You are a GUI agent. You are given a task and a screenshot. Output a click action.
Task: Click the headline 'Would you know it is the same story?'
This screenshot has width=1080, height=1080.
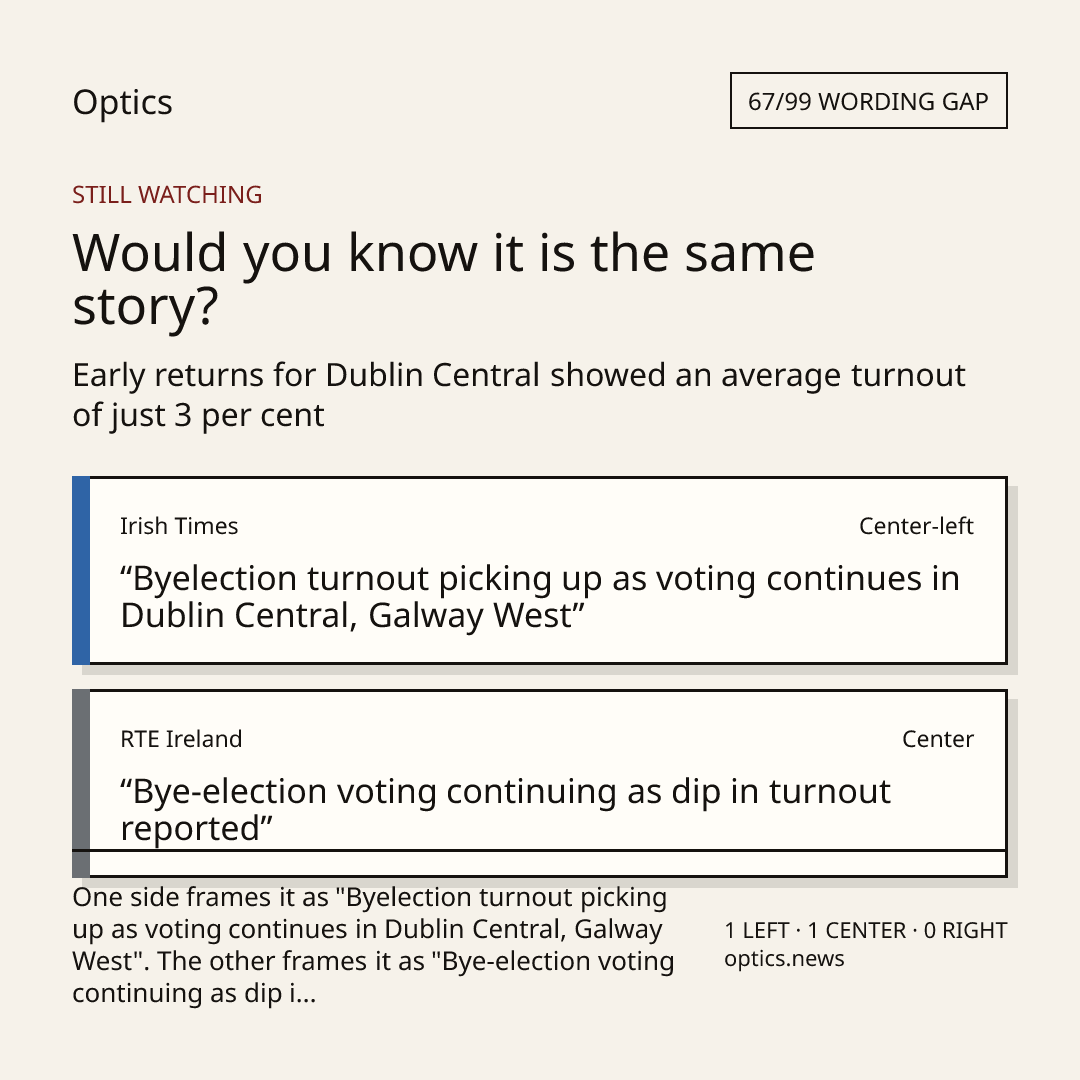coord(444,279)
